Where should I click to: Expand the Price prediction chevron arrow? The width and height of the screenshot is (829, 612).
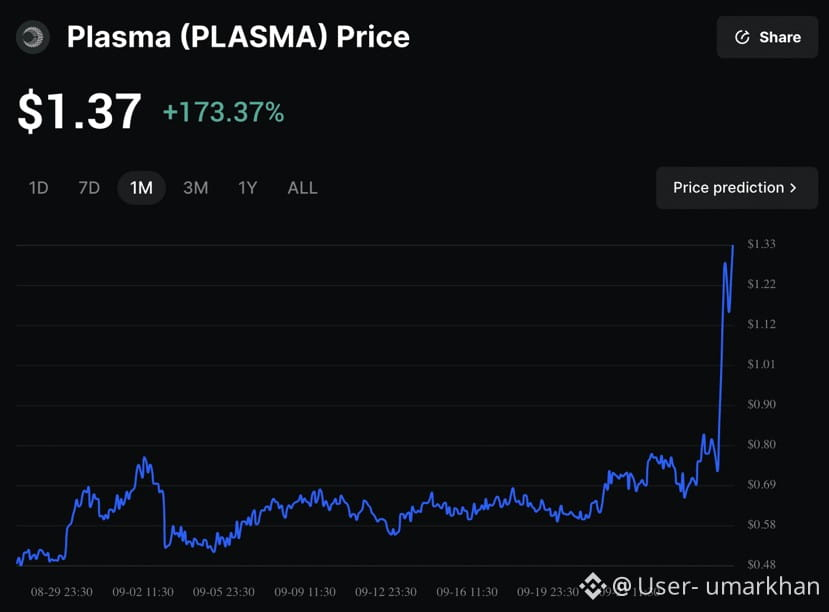(x=794, y=188)
